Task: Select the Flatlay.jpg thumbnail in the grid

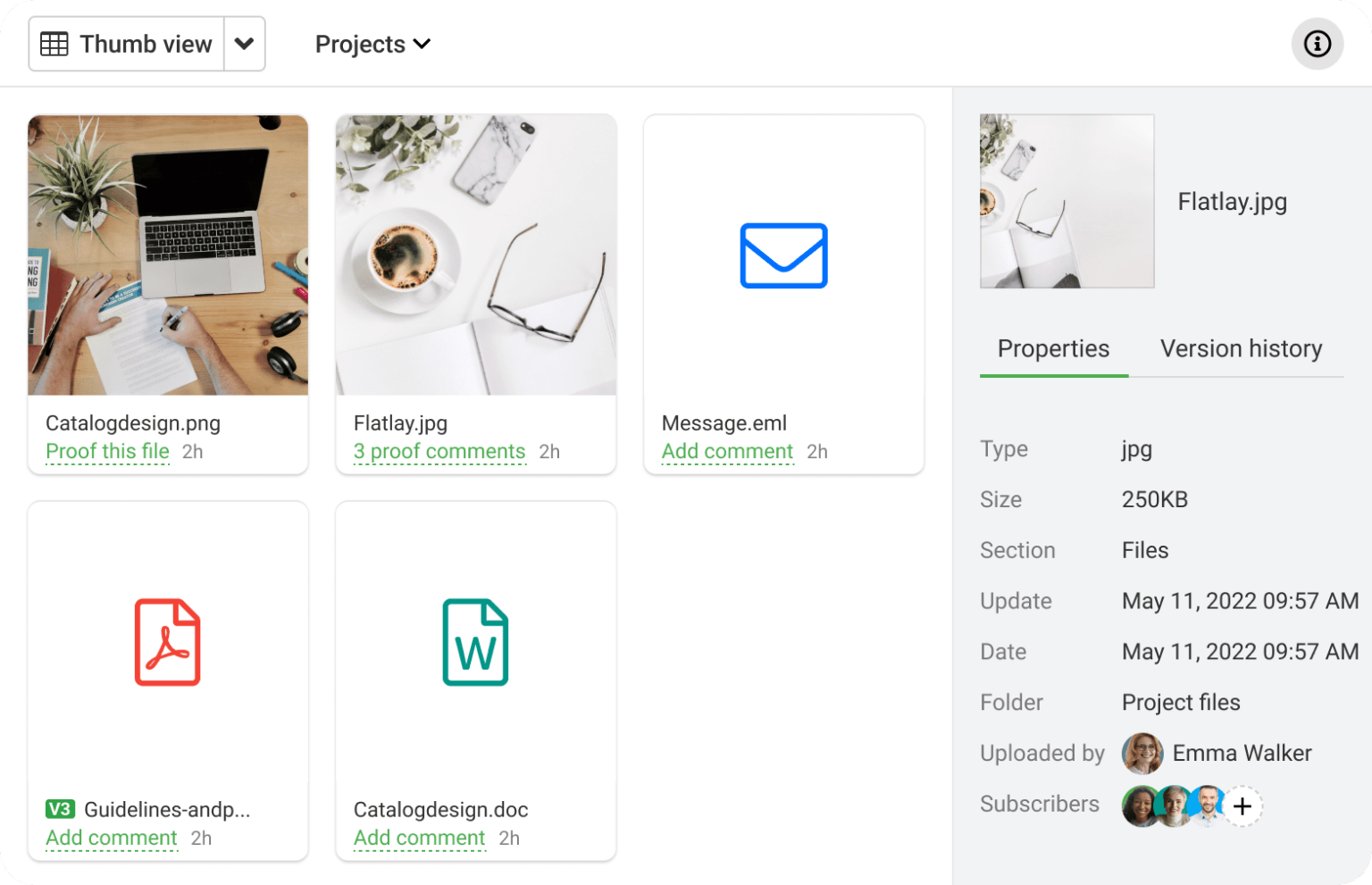Action: tap(475, 255)
